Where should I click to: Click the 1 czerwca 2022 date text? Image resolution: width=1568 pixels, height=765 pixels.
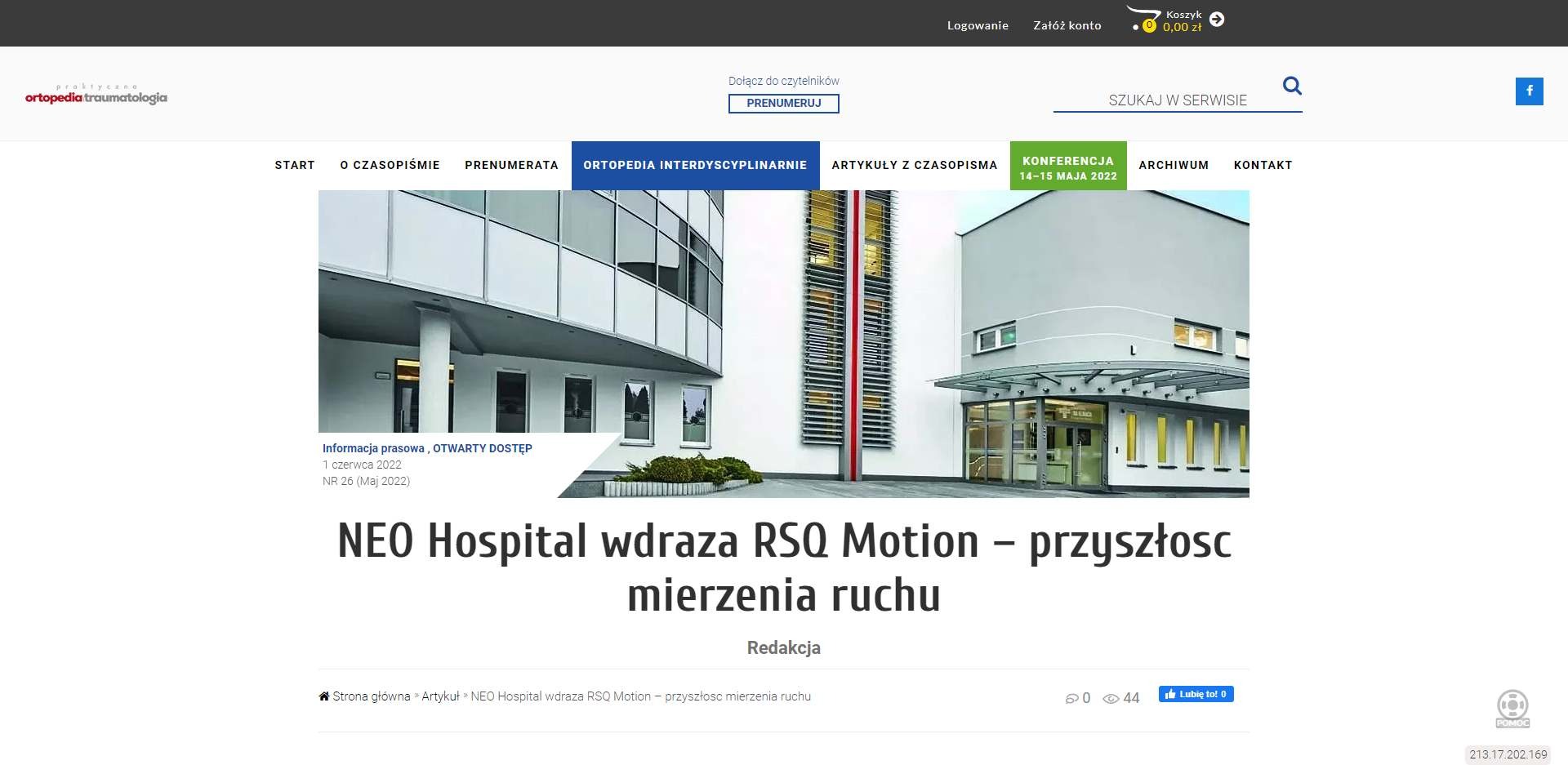pyautogui.click(x=362, y=465)
